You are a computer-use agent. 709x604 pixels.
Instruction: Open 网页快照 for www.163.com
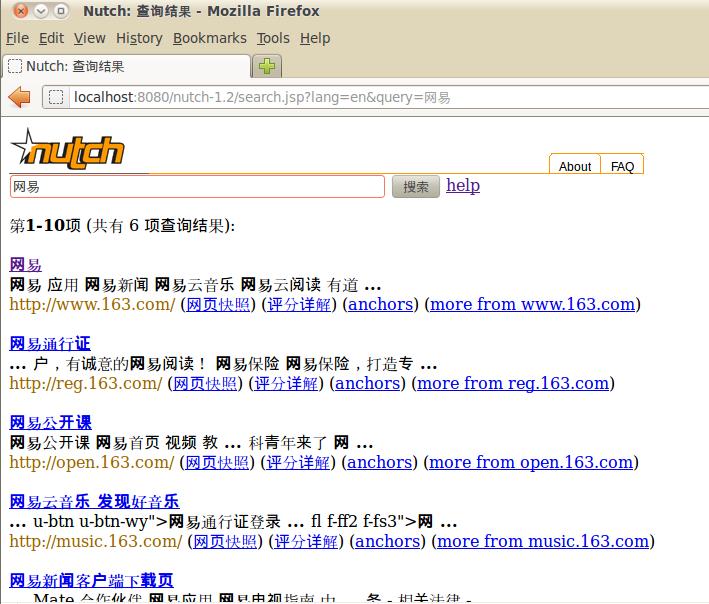218,304
